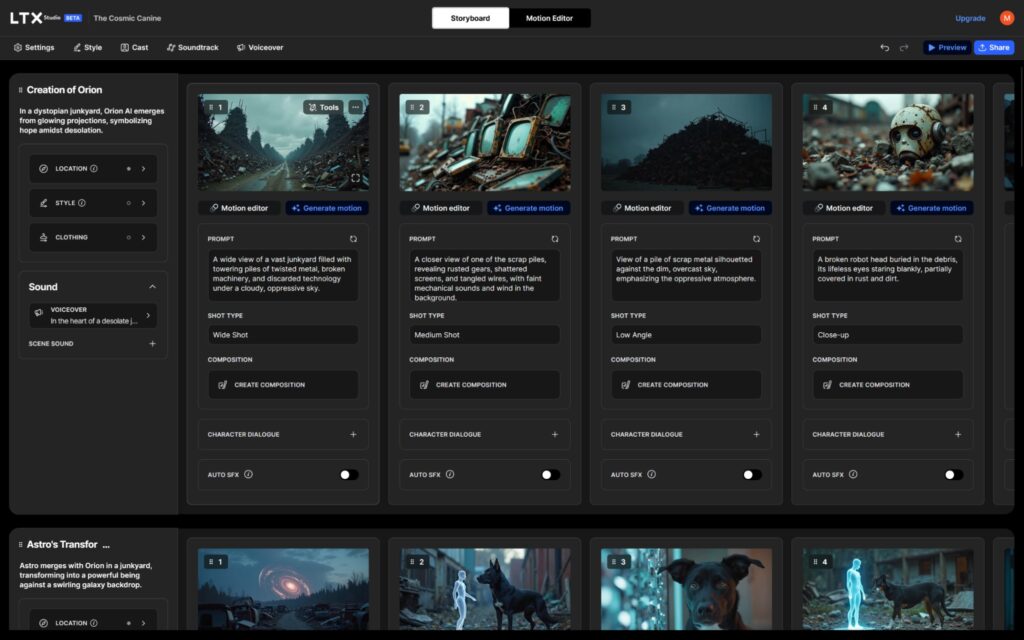Viewport: 1024px width, 640px height.
Task: Collapse the Sound section chevron
Action: 152,287
